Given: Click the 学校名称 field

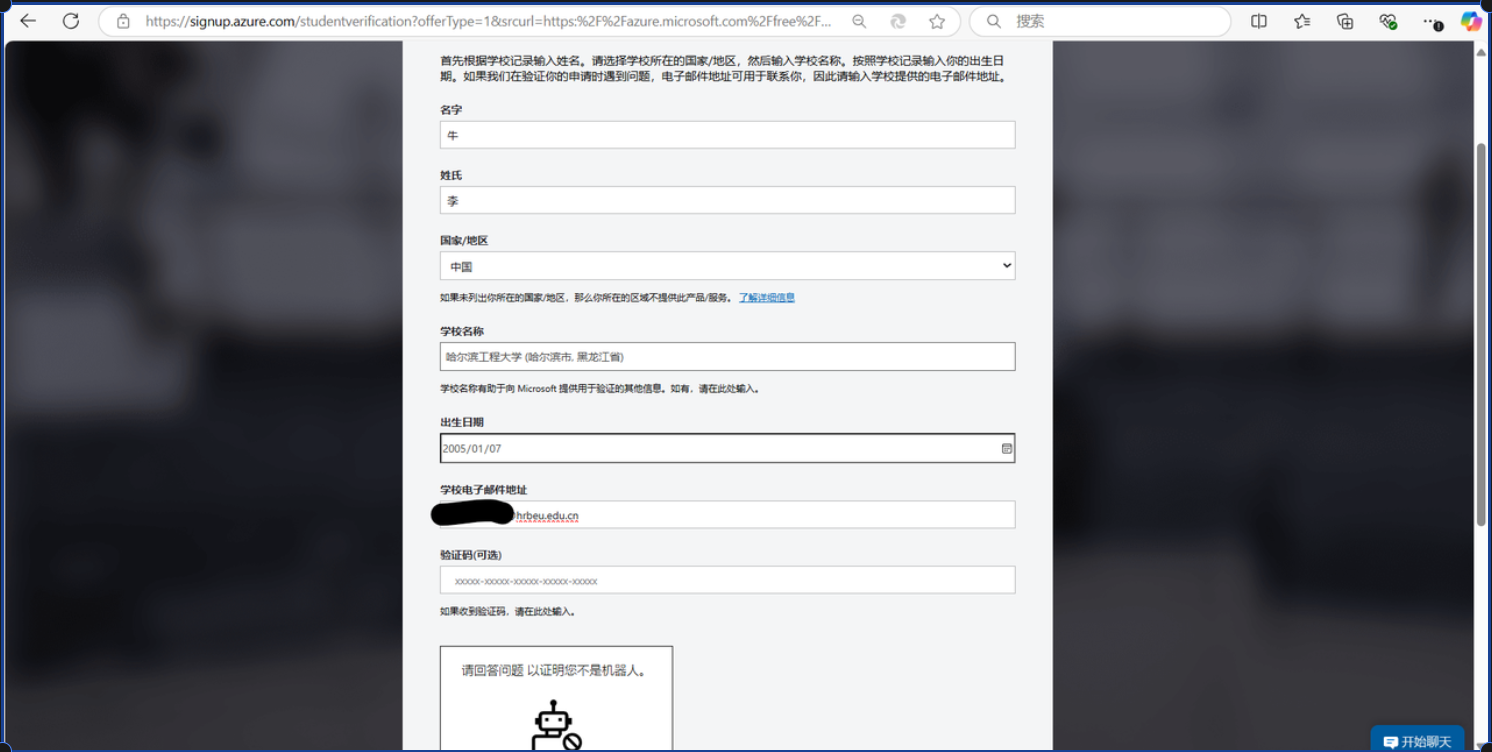Looking at the screenshot, I should (727, 357).
